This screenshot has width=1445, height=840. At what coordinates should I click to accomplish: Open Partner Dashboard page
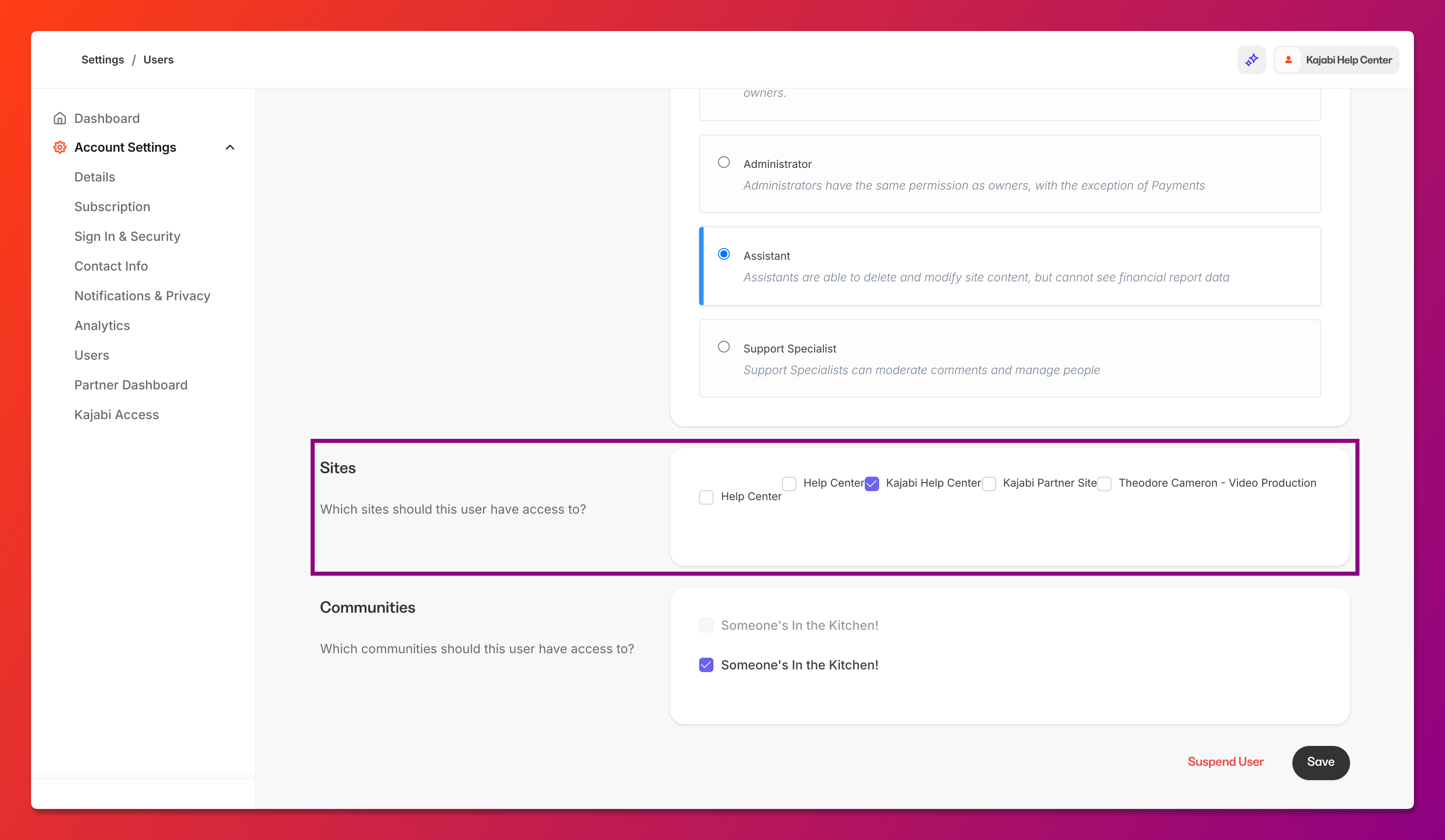[x=131, y=385]
